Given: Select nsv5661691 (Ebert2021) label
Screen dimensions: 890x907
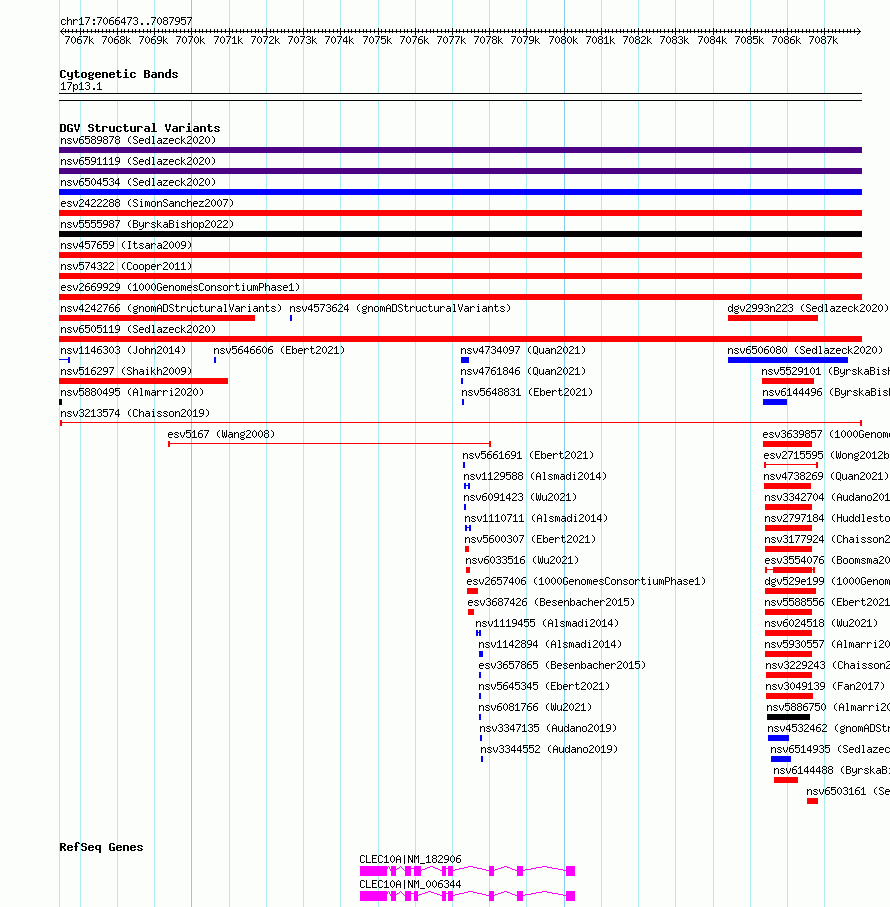Looking at the screenshot, I should 528,456.
